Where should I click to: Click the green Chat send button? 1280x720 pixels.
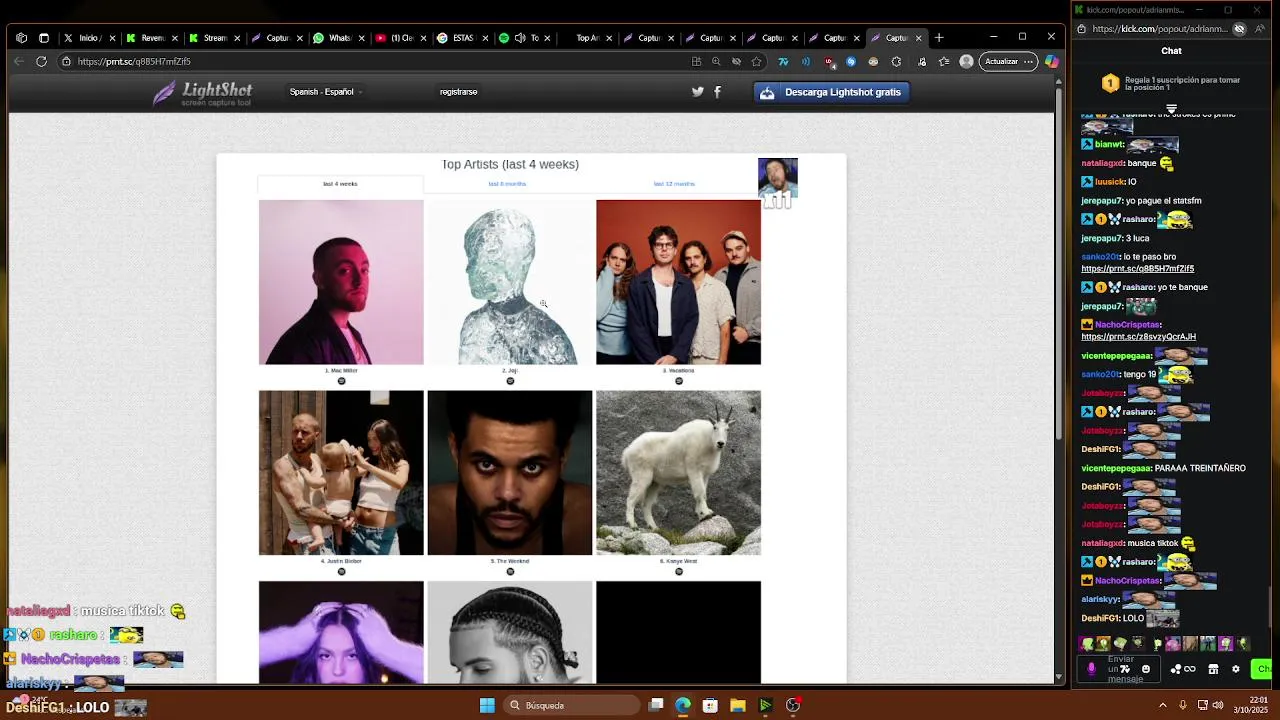[1263, 669]
